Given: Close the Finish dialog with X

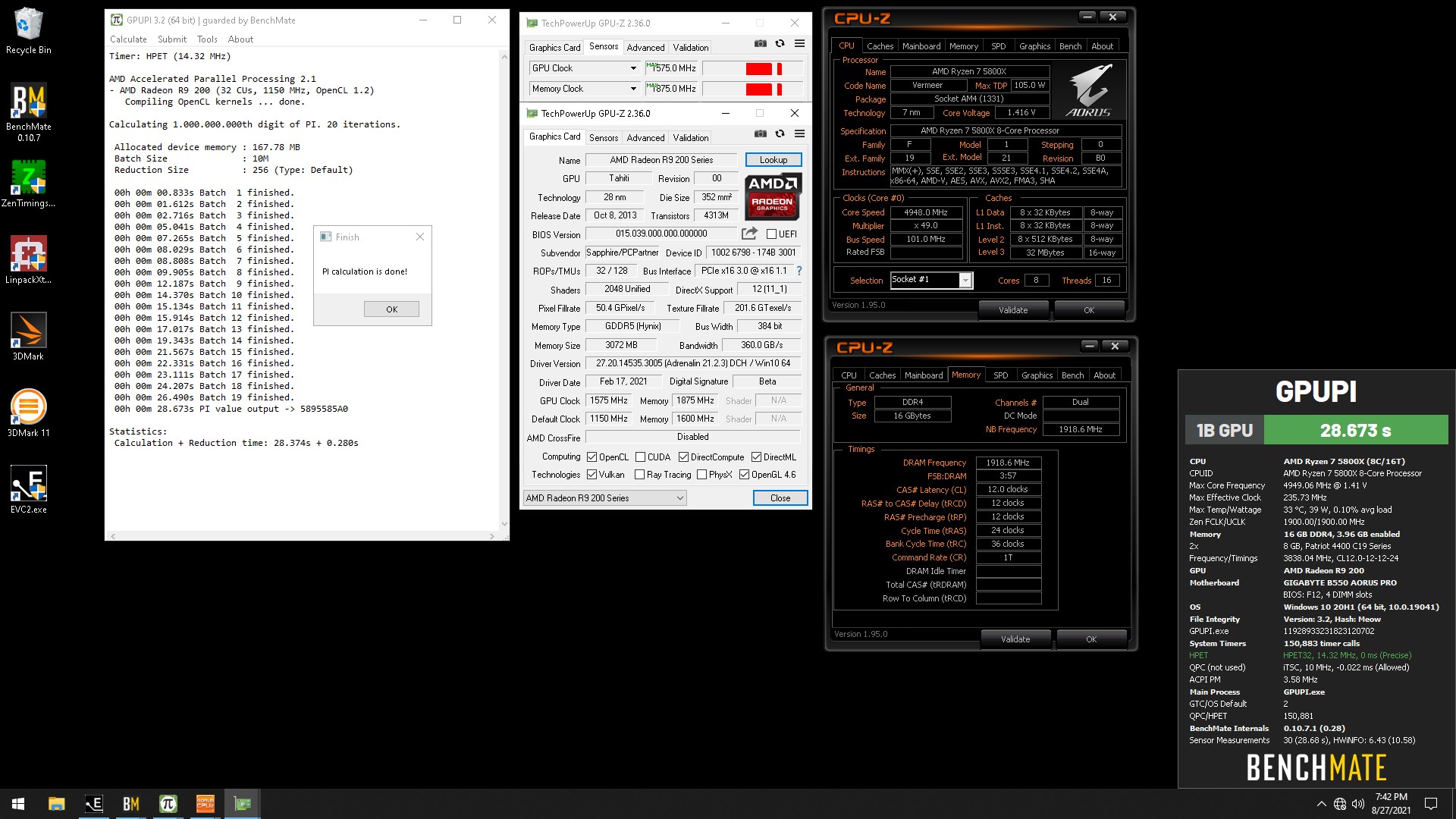Looking at the screenshot, I should point(420,237).
